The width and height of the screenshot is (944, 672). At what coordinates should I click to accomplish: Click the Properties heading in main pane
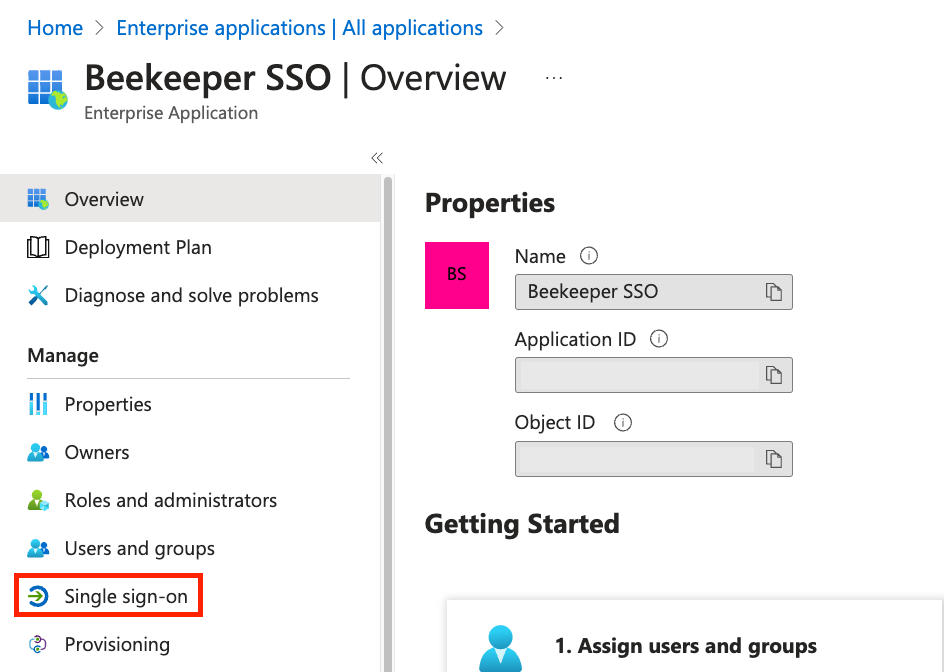490,203
